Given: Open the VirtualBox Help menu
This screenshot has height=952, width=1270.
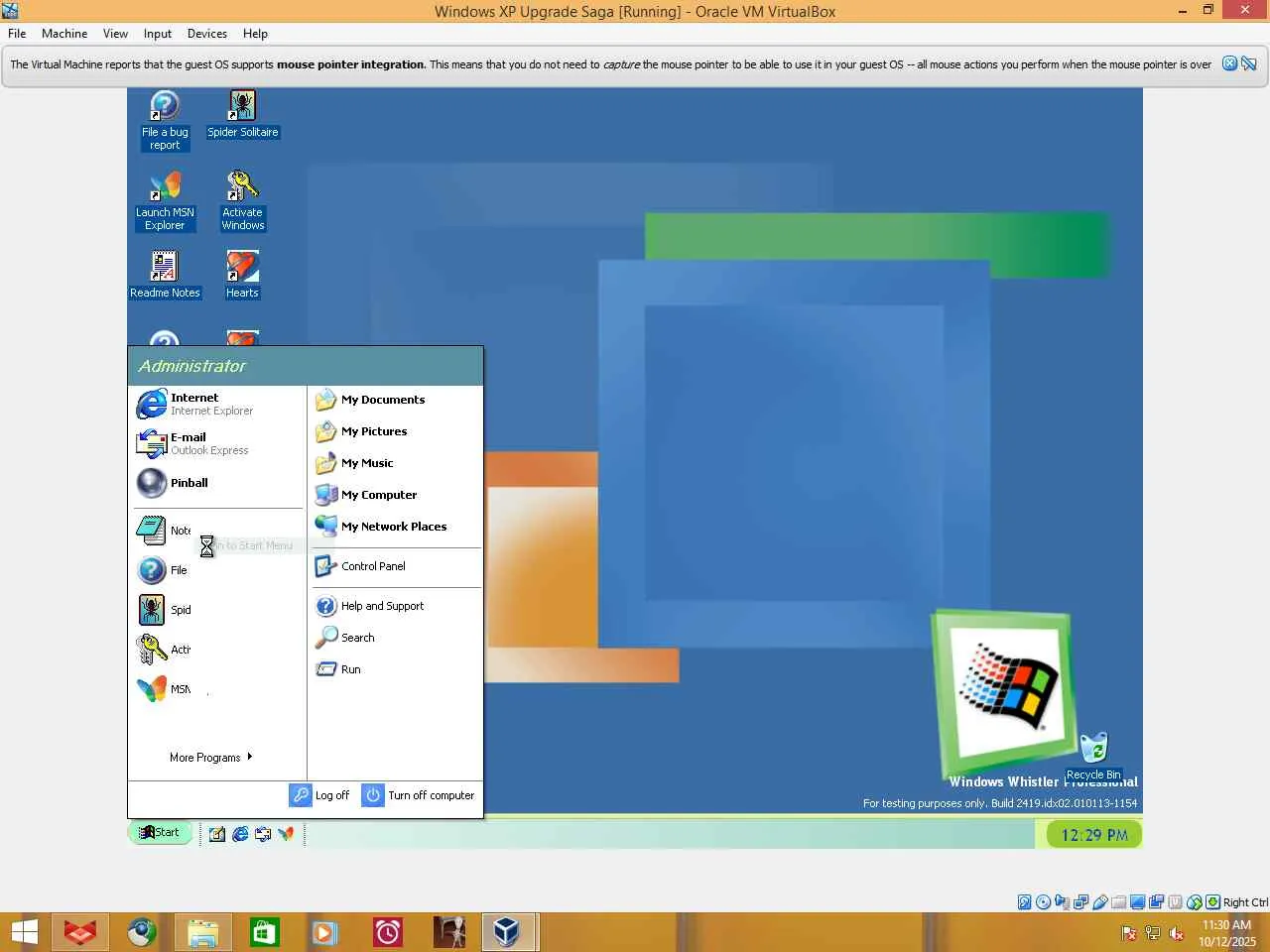Looking at the screenshot, I should point(255,34).
